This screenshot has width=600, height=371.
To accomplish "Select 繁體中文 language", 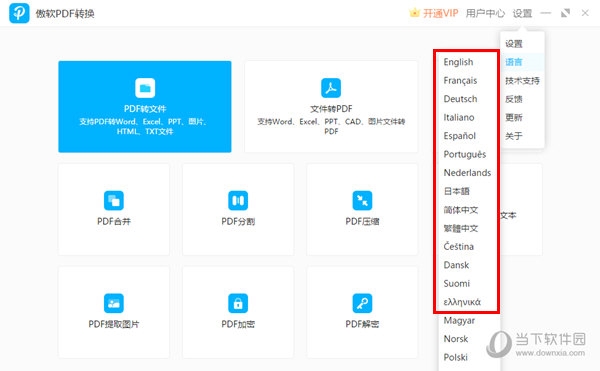I will [461, 228].
